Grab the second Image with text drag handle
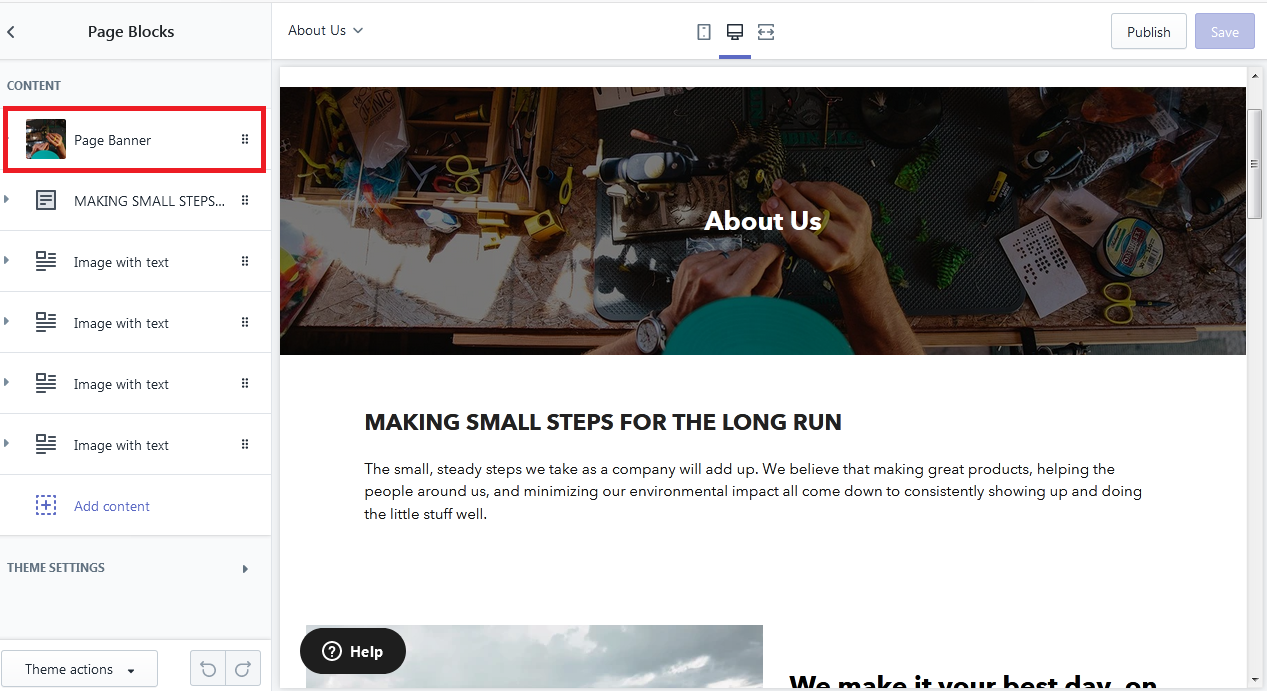The width and height of the screenshot is (1267, 691). click(x=245, y=323)
